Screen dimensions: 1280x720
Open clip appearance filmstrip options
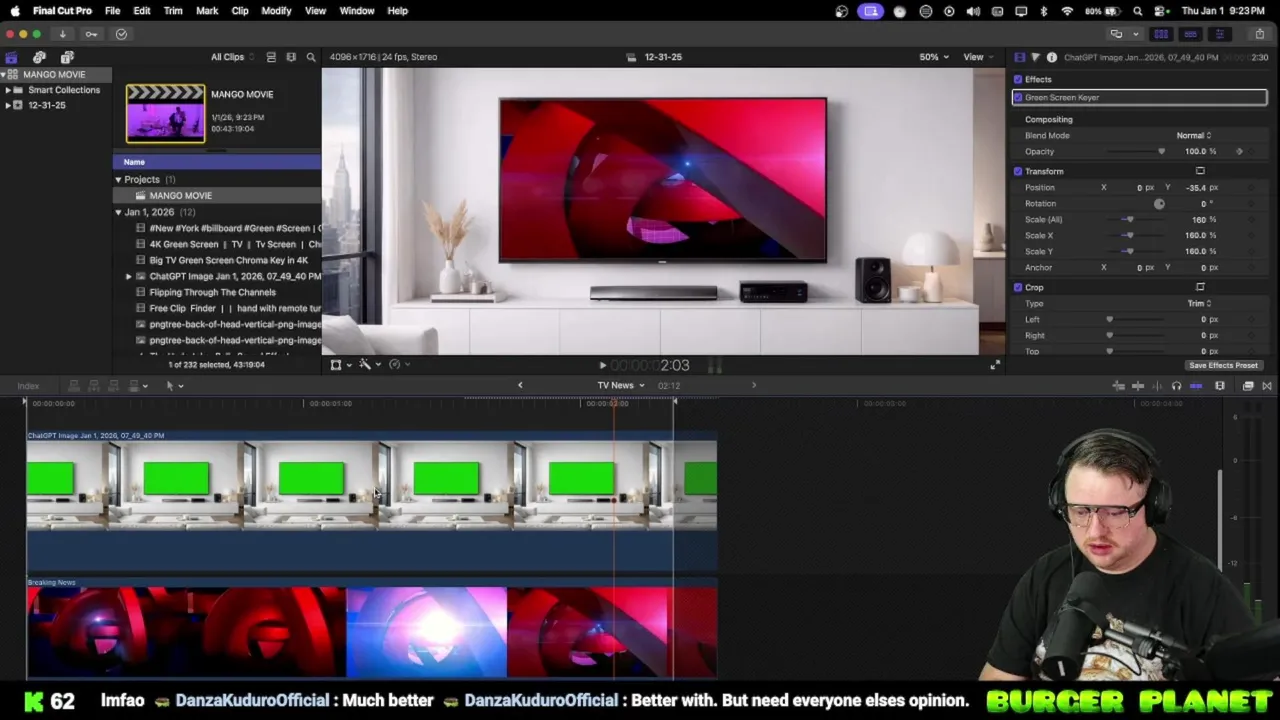[1220, 386]
